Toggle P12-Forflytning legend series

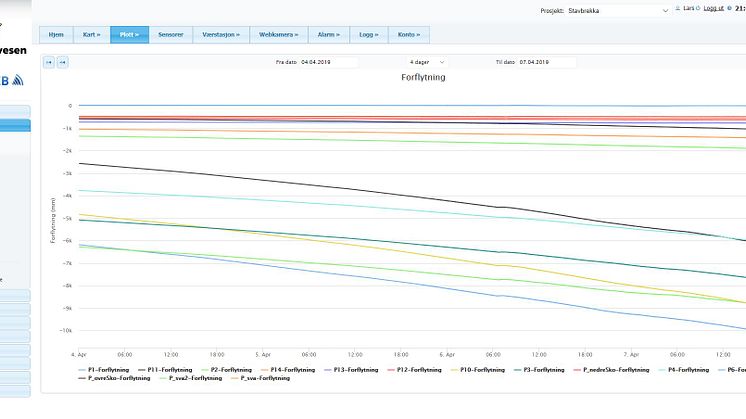pos(414,370)
